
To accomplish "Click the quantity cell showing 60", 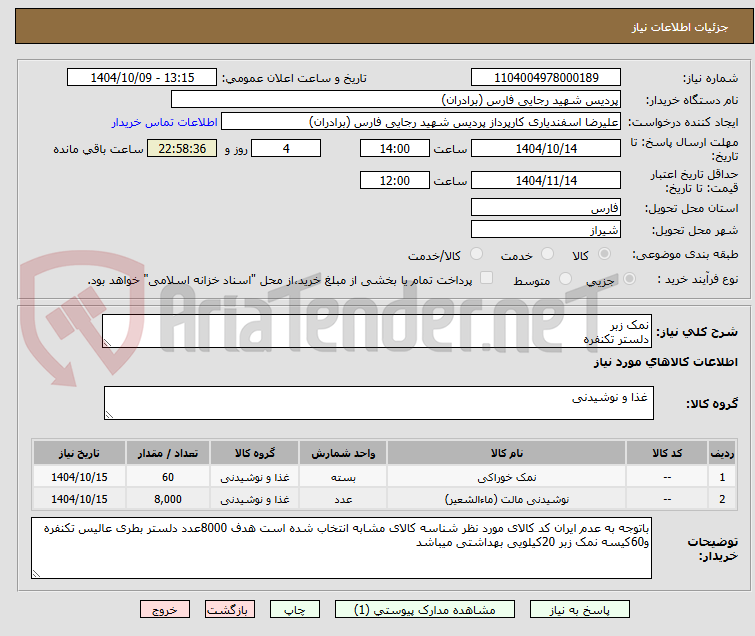I will [168, 477].
